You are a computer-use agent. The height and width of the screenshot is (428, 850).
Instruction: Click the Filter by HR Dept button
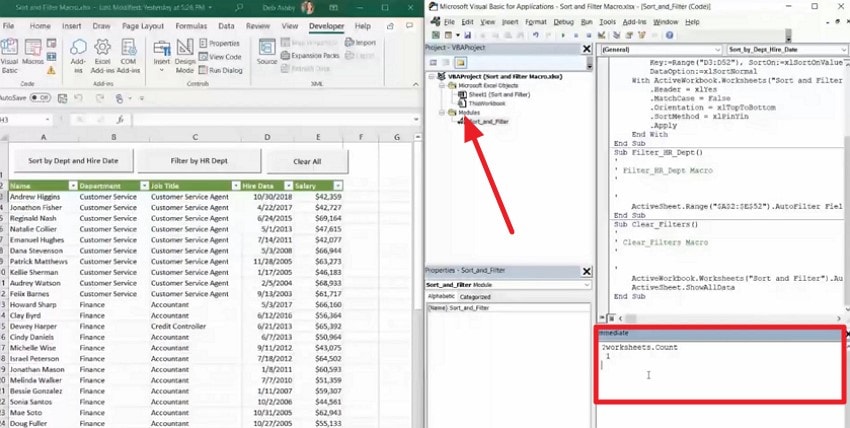tap(199, 161)
